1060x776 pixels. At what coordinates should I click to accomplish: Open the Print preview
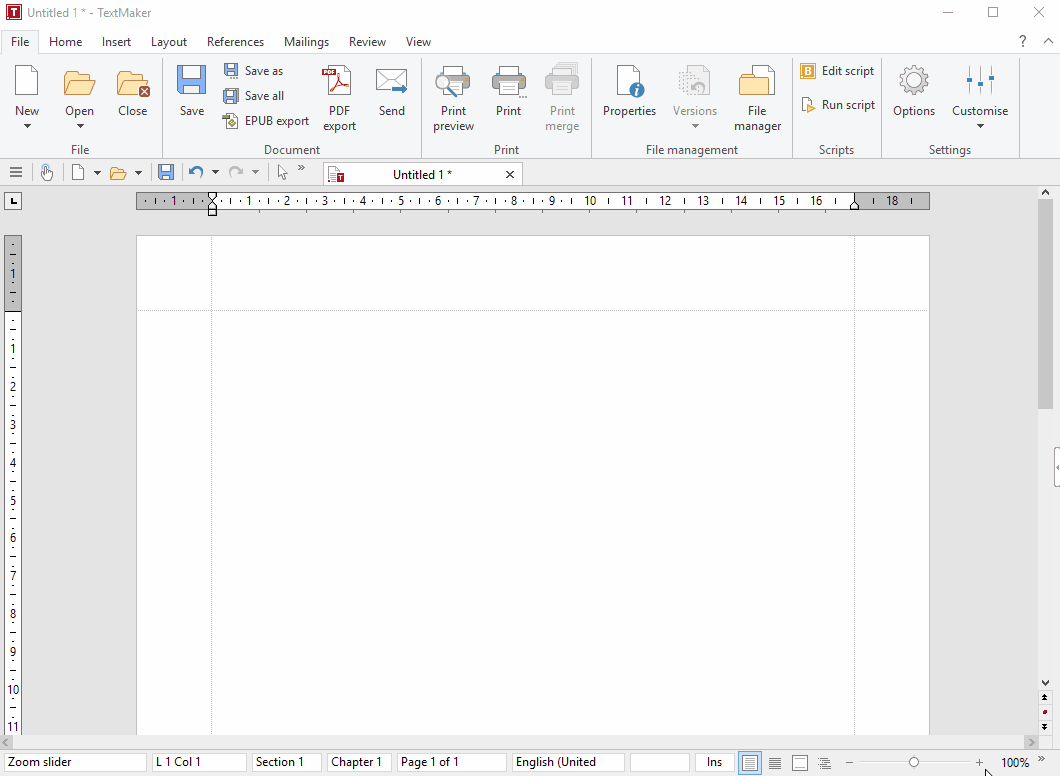pyautogui.click(x=453, y=98)
